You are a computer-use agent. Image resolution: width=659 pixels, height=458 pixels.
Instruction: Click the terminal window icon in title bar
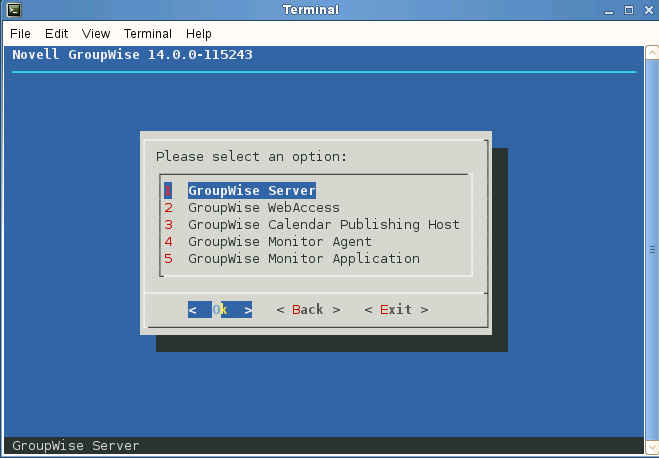point(14,10)
